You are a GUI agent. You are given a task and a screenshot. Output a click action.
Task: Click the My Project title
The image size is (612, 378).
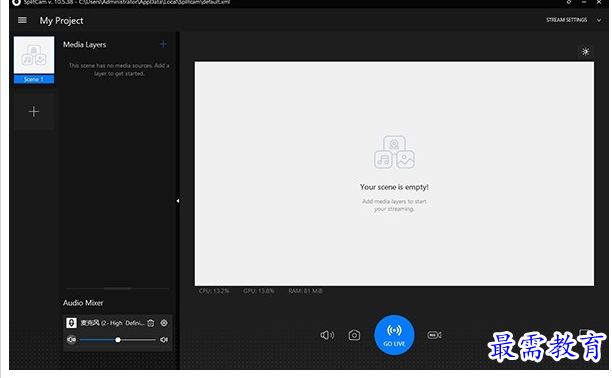pyautogui.click(x=61, y=21)
